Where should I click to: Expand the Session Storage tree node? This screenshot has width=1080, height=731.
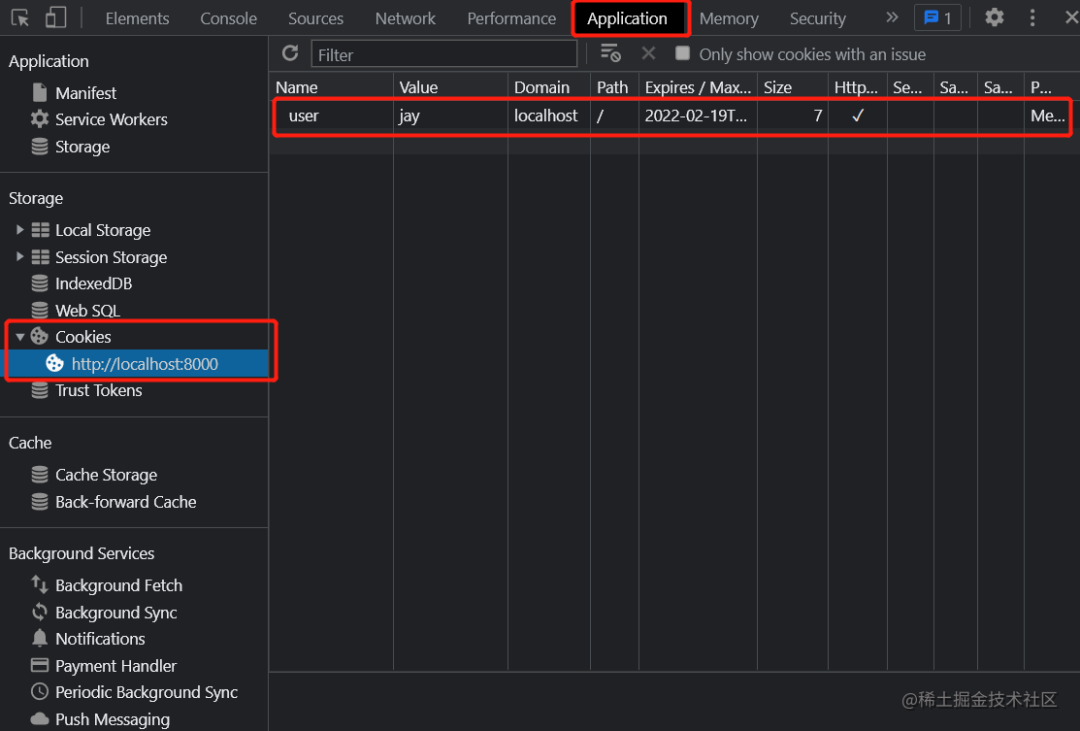[x=20, y=256]
